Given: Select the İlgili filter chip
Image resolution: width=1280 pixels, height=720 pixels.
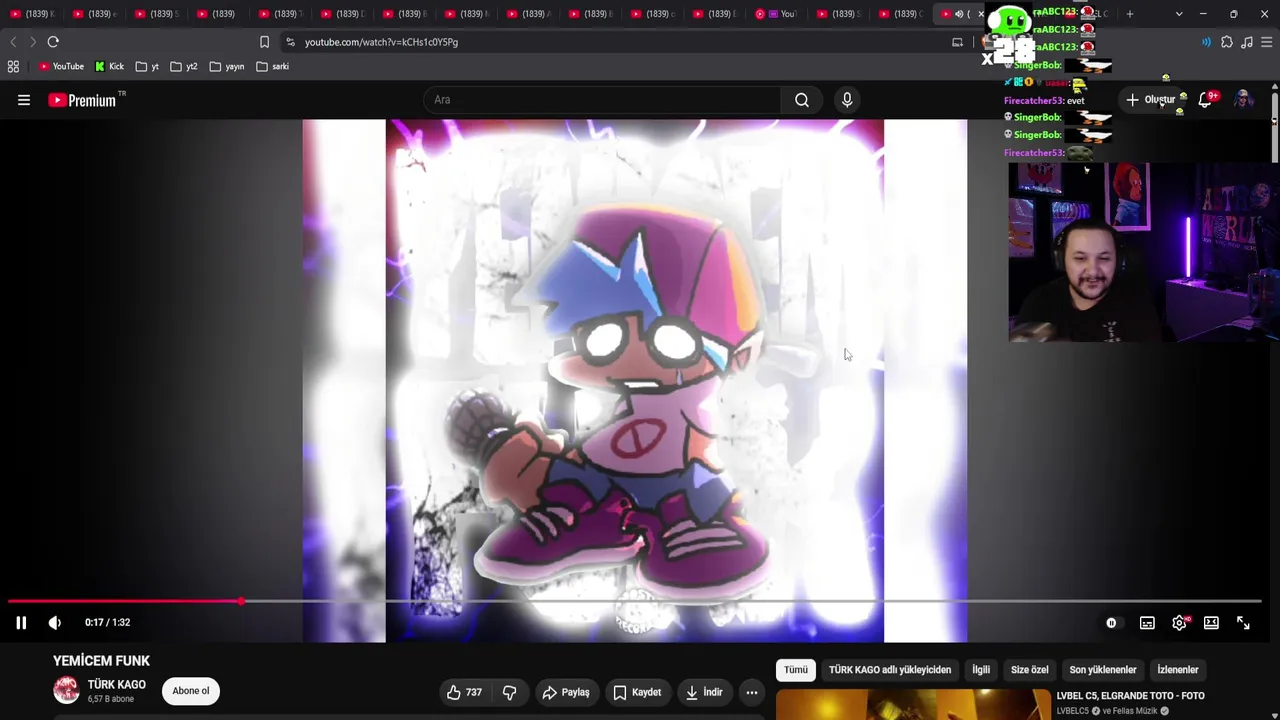Looking at the screenshot, I should 981,670.
